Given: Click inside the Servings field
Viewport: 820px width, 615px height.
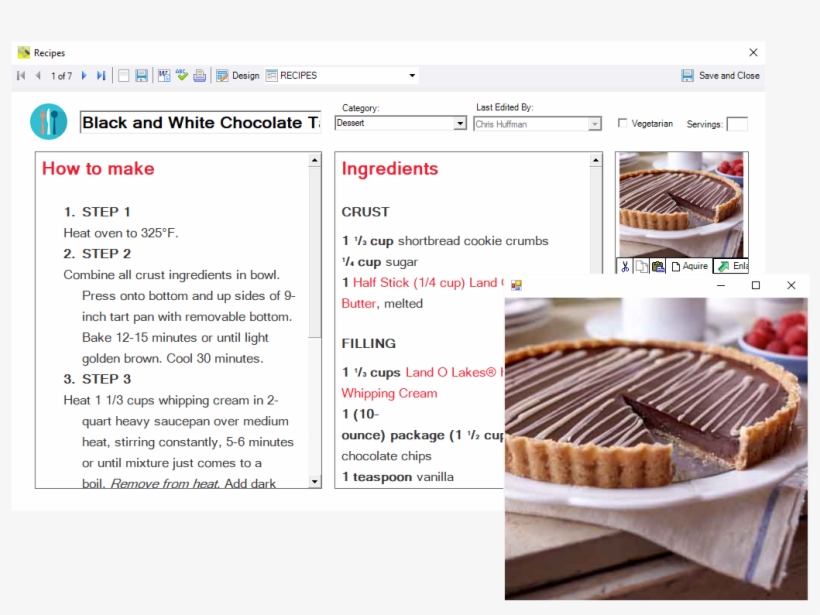Looking at the screenshot, I should click(x=737, y=123).
